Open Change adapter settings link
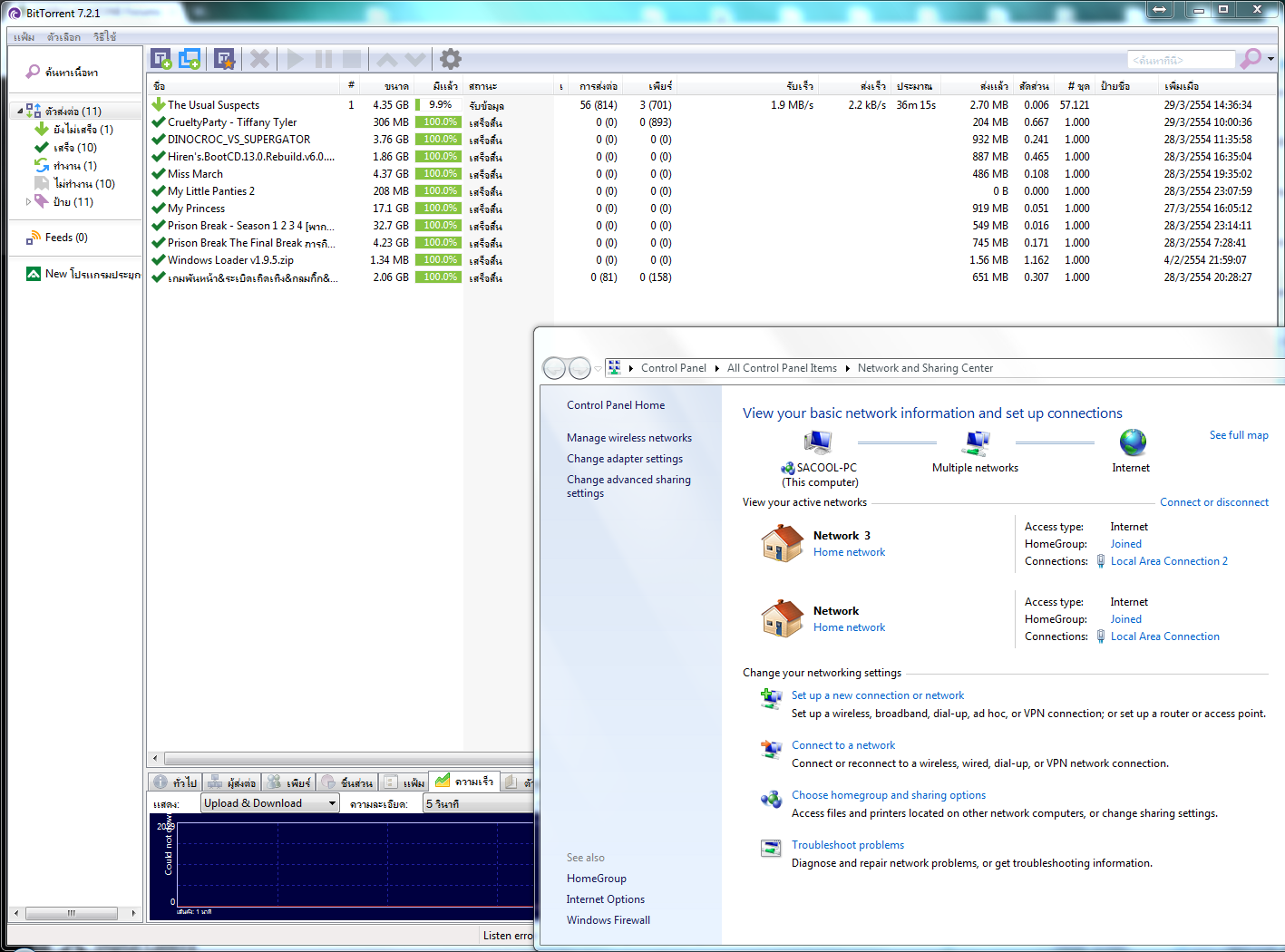Viewport: 1285px width, 952px height. click(x=625, y=459)
